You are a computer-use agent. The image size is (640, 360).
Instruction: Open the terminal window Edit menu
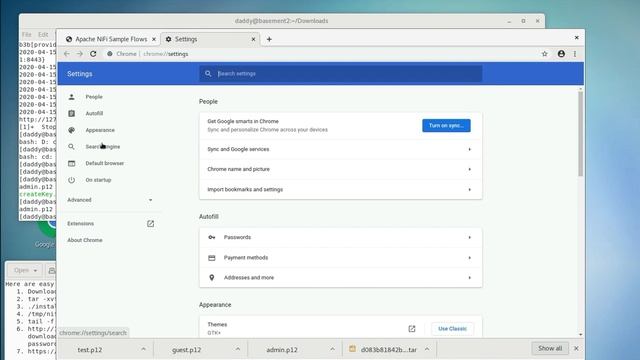pyautogui.click(x=43, y=35)
